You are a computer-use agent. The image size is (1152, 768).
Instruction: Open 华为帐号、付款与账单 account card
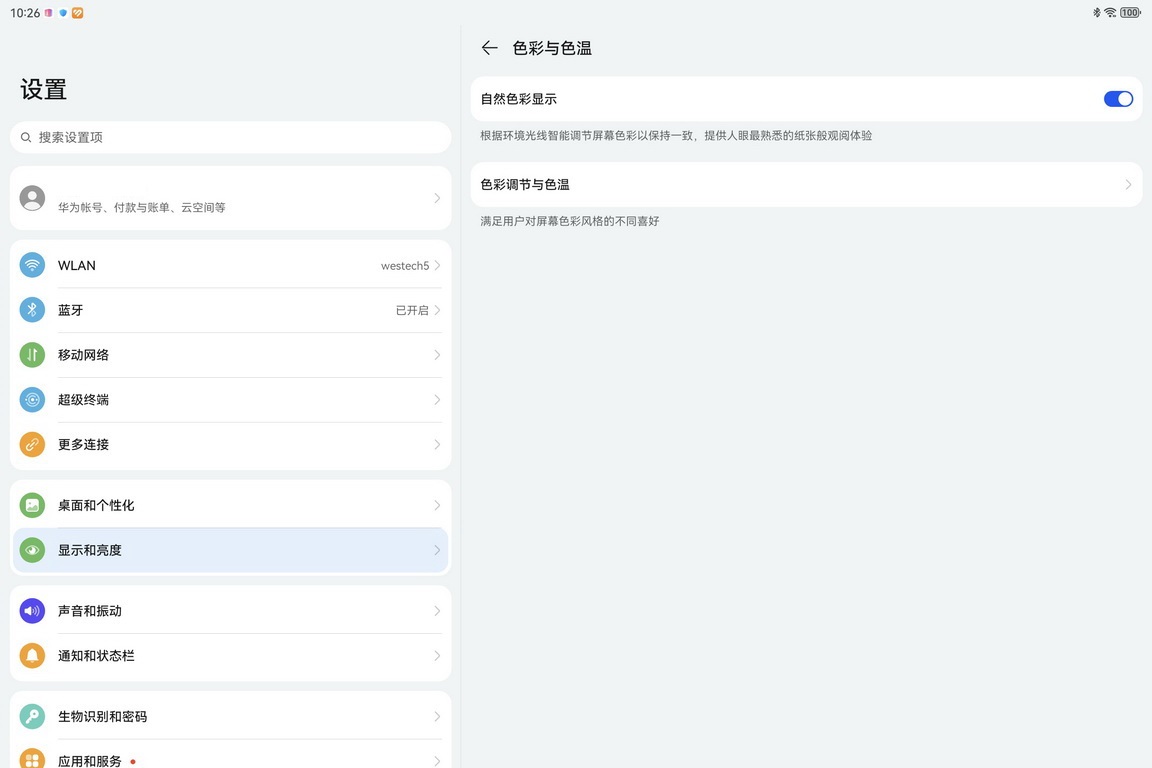[x=231, y=198]
